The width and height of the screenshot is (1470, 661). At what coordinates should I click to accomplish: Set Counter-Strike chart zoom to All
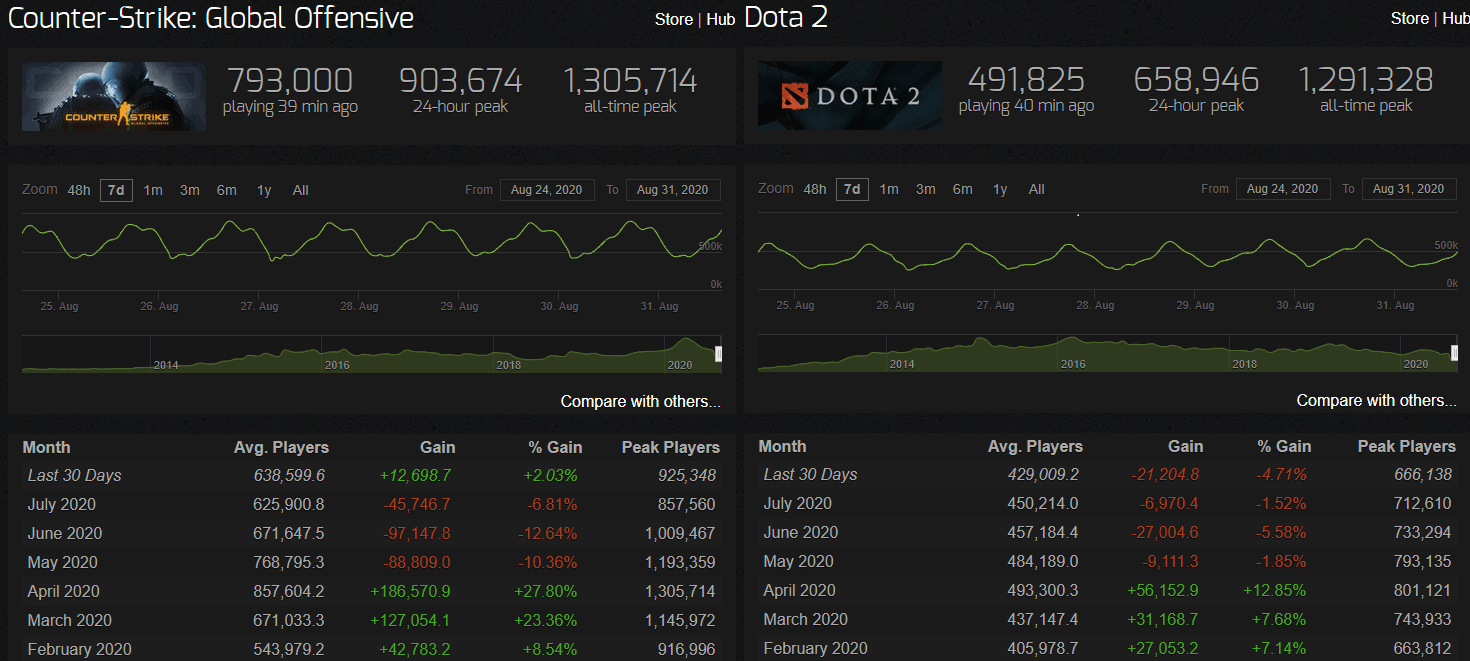point(300,190)
